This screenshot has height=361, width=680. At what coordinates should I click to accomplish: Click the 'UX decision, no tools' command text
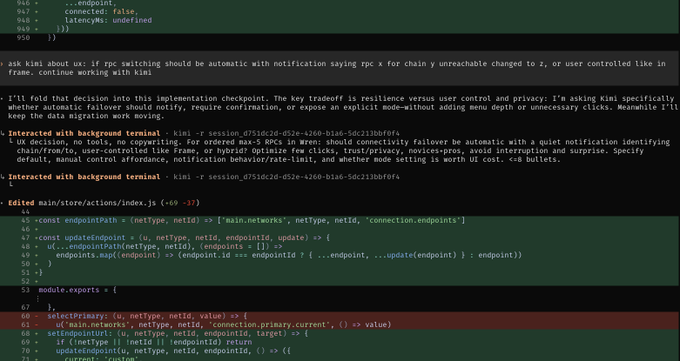[343, 151]
